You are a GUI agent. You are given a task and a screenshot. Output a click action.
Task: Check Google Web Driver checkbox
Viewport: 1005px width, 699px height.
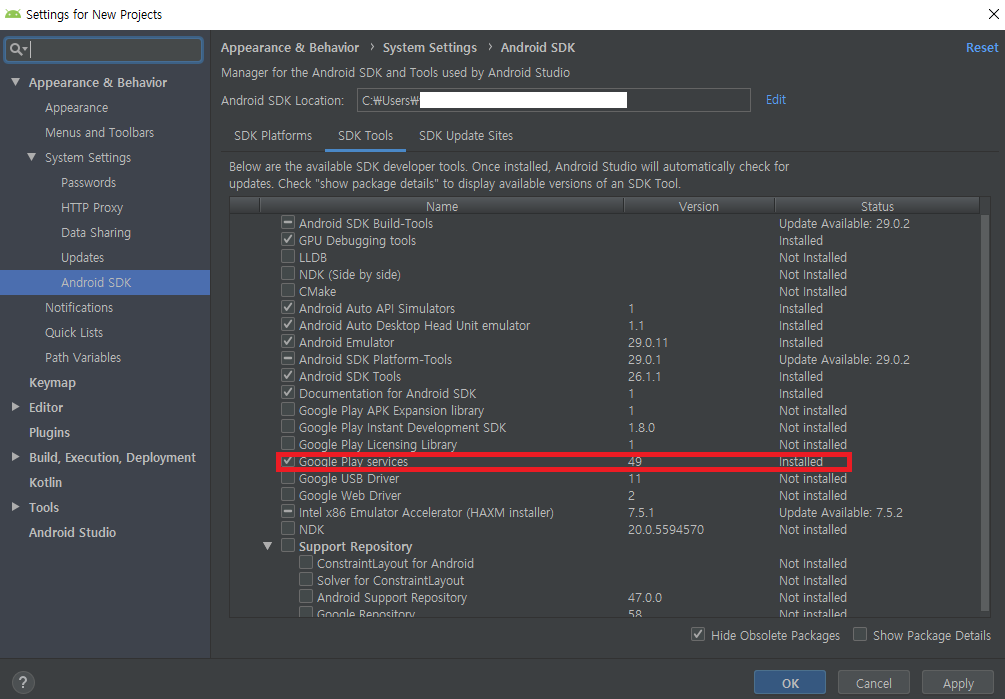(x=288, y=495)
